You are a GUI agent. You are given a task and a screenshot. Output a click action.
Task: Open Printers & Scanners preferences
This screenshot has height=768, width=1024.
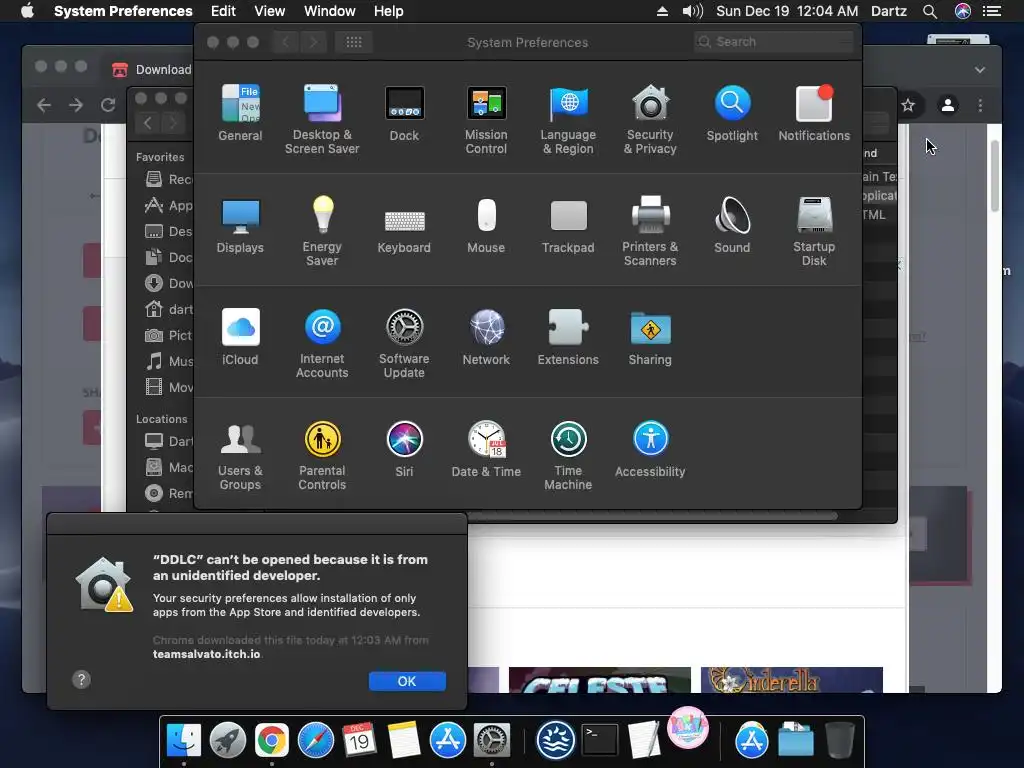(650, 231)
